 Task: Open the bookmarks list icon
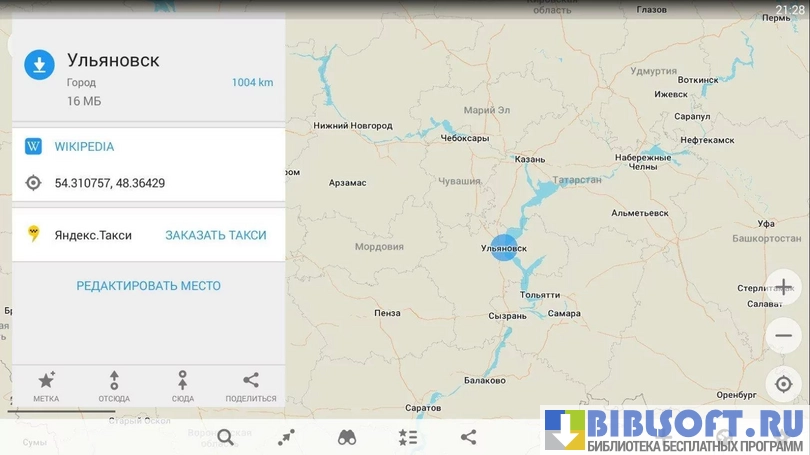[408, 436]
